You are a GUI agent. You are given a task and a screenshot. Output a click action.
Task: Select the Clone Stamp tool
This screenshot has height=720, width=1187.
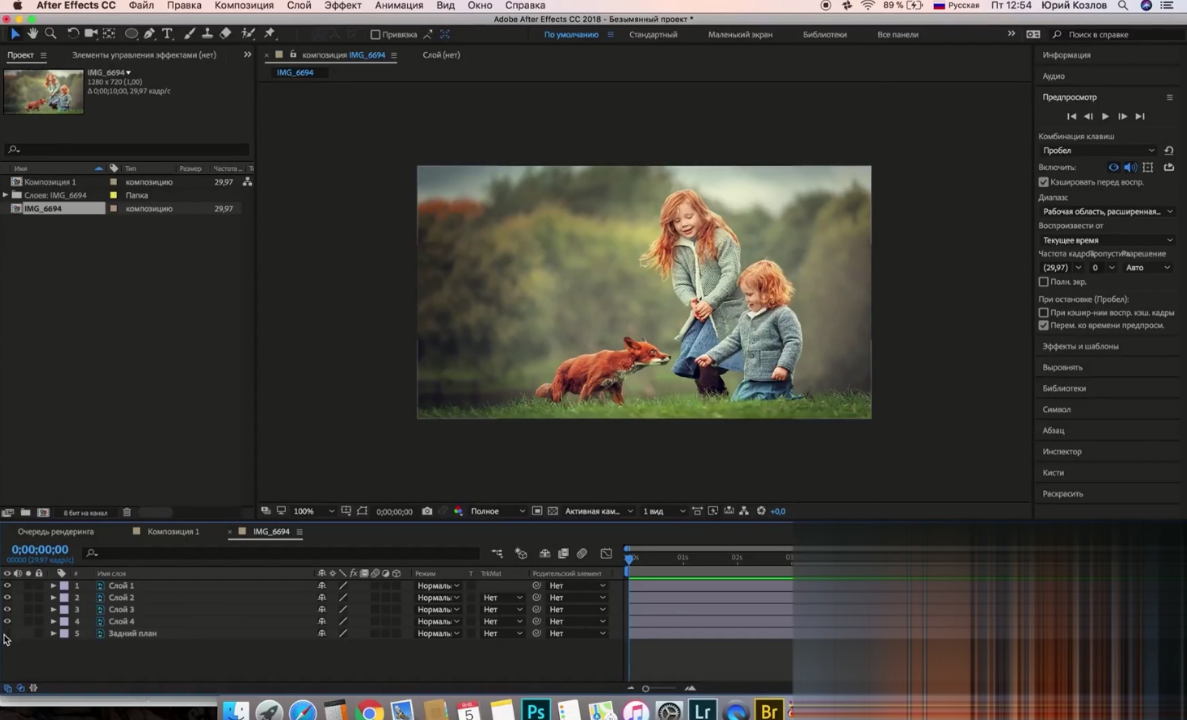click(x=206, y=34)
